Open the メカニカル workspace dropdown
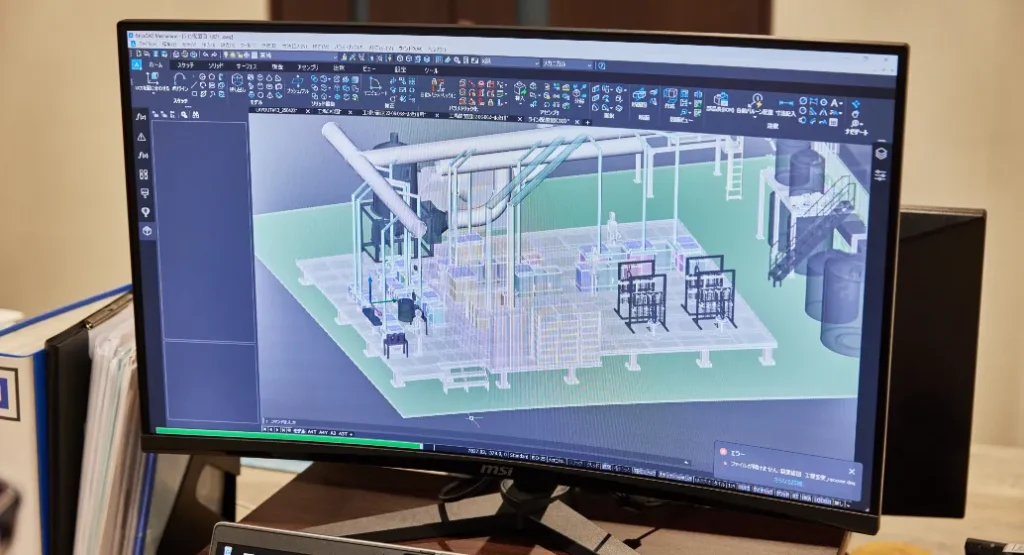Screen dimensions: 1024x555 point(567,64)
